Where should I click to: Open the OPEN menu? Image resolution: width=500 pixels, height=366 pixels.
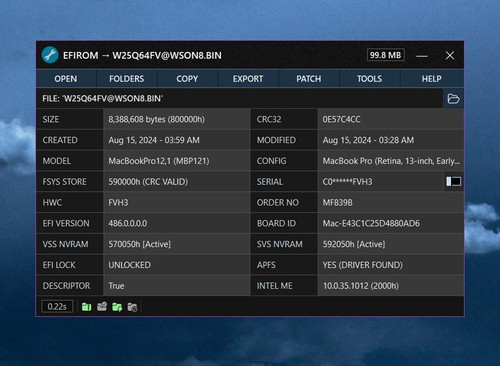pyautogui.click(x=66, y=79)
